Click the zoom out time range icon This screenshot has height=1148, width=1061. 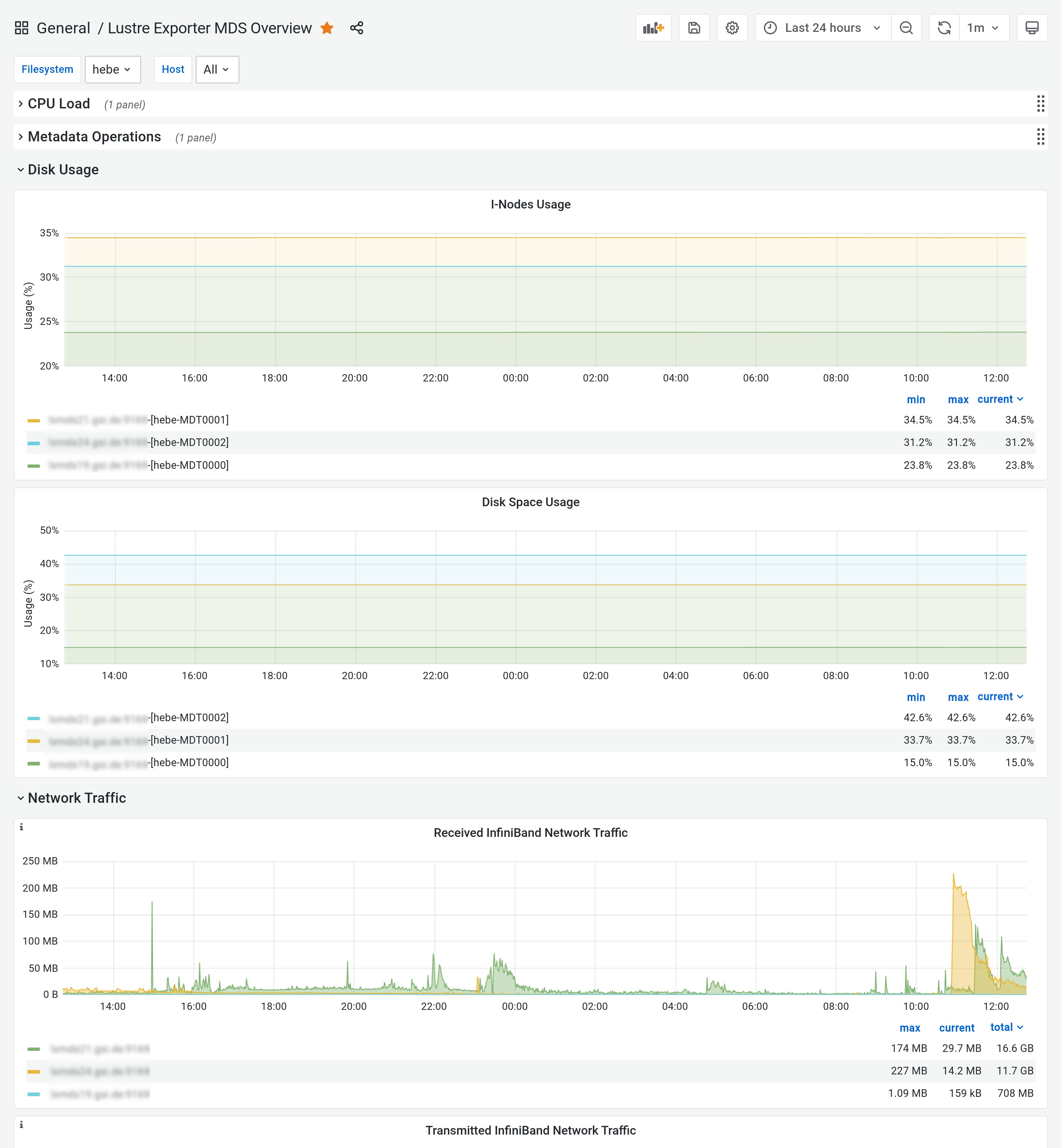(906, 28)
